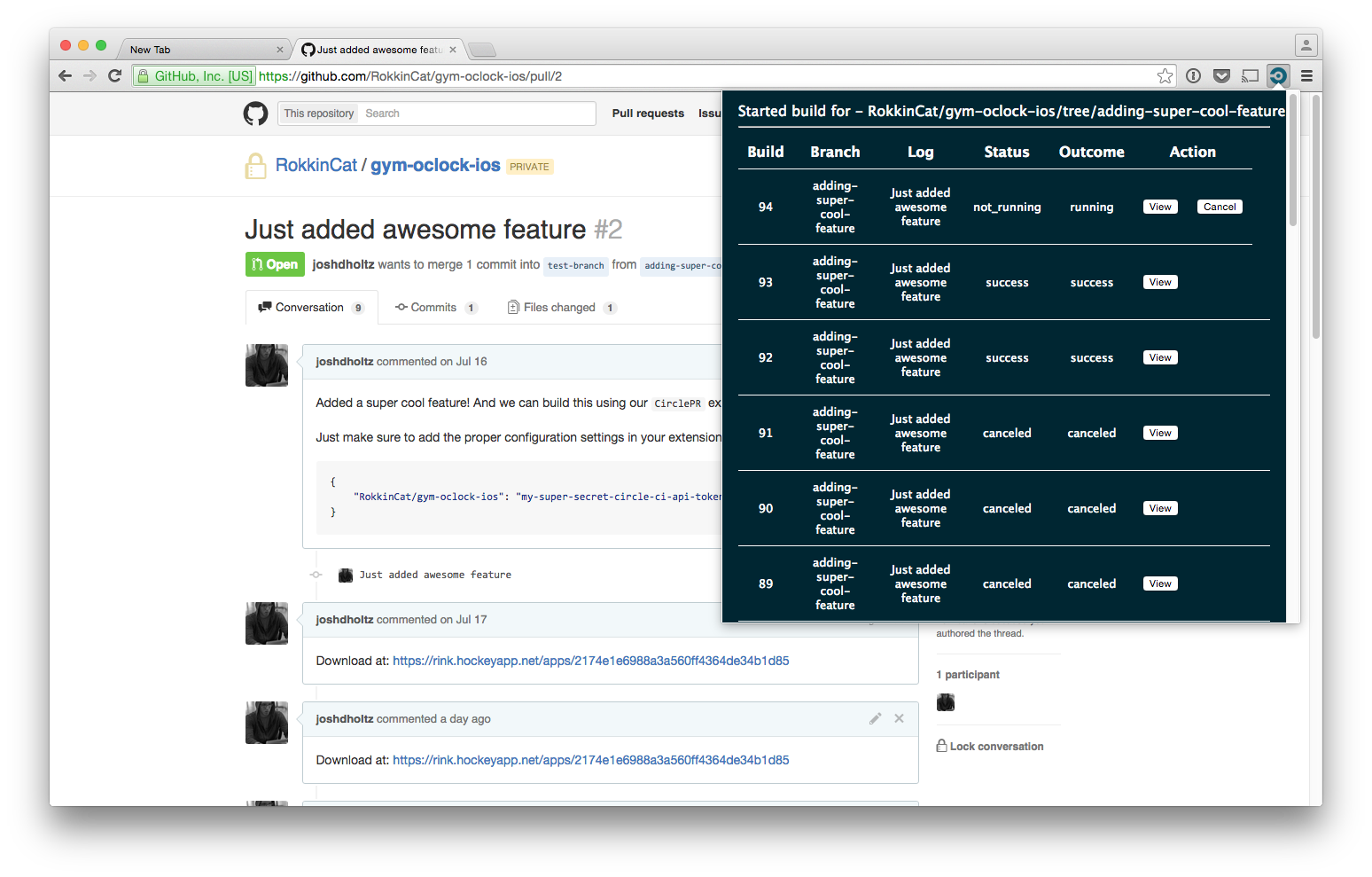Open the Just added awesome feature commit link
This screenshot has height=877, width=1372.
pyautogui.click(x=435, y=575)
